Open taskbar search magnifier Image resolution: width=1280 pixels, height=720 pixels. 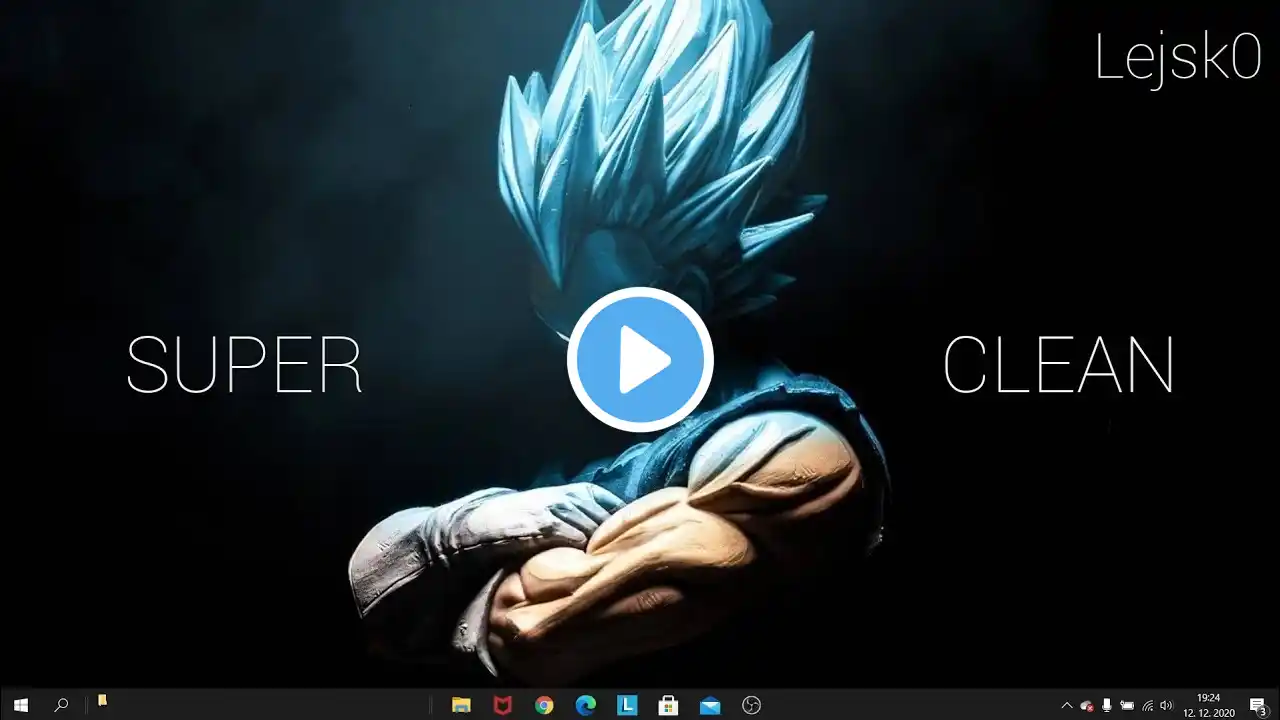coord(61,705)
